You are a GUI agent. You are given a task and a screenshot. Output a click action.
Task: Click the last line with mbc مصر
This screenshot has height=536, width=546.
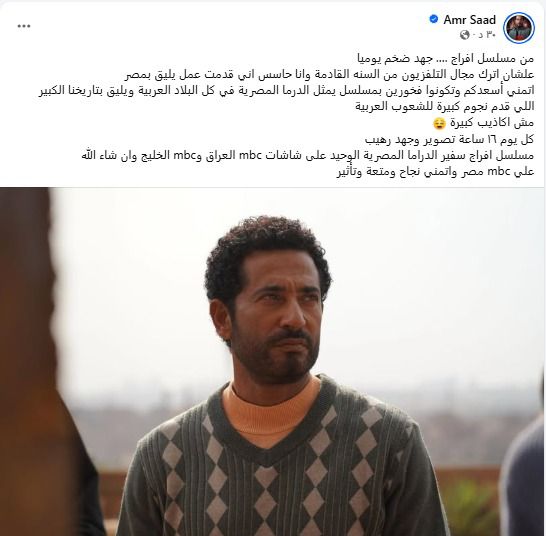click(x=435, y=172)
